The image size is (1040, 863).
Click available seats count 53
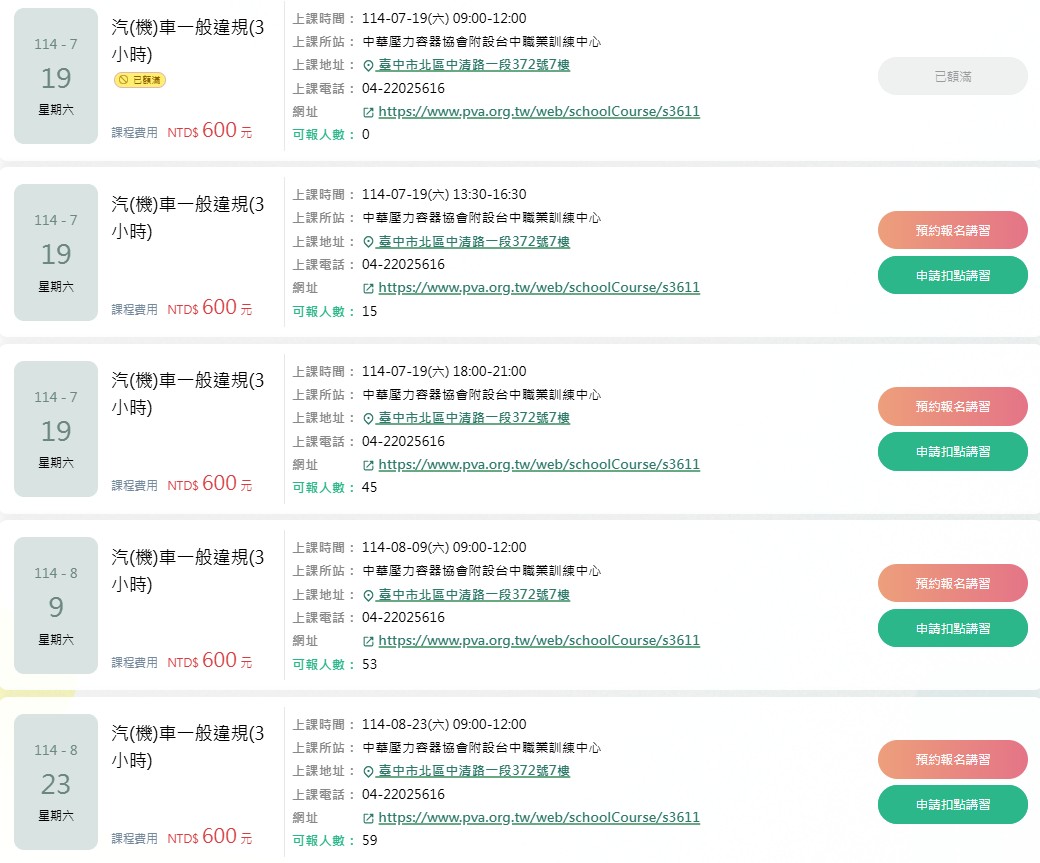point(369,664)
